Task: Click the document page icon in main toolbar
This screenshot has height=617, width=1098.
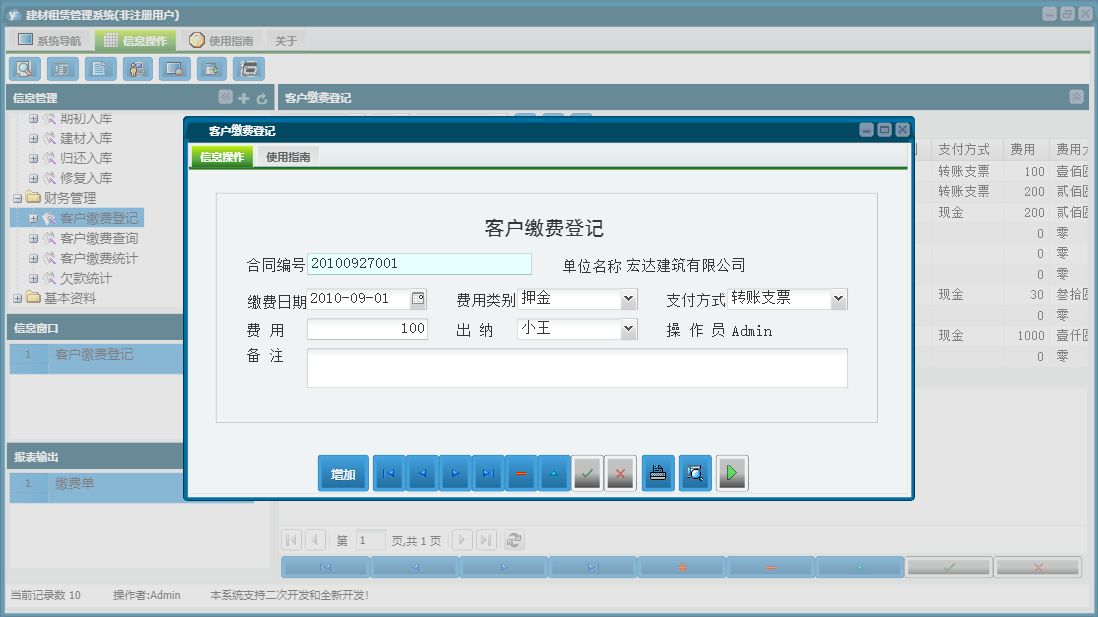Action: (100, 69)
